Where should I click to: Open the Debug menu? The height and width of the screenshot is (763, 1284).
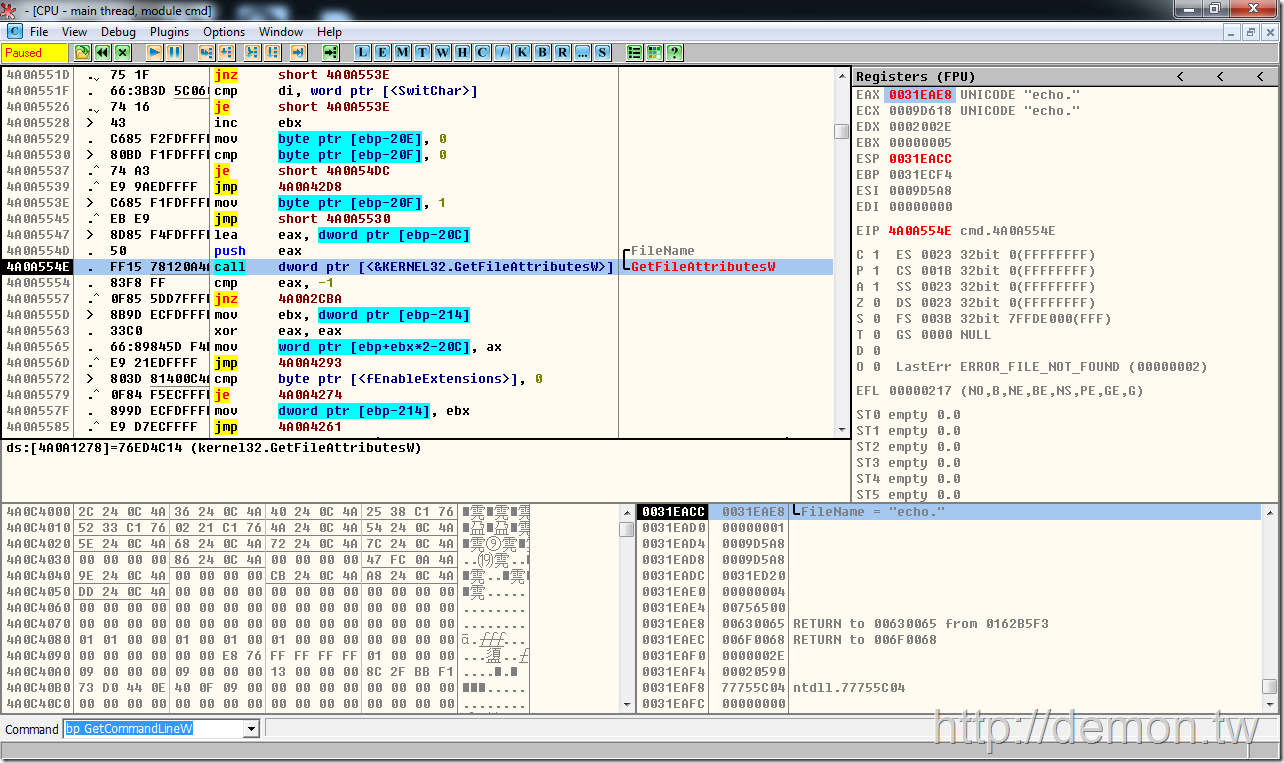pyautogui.click(x=118, y=31)
